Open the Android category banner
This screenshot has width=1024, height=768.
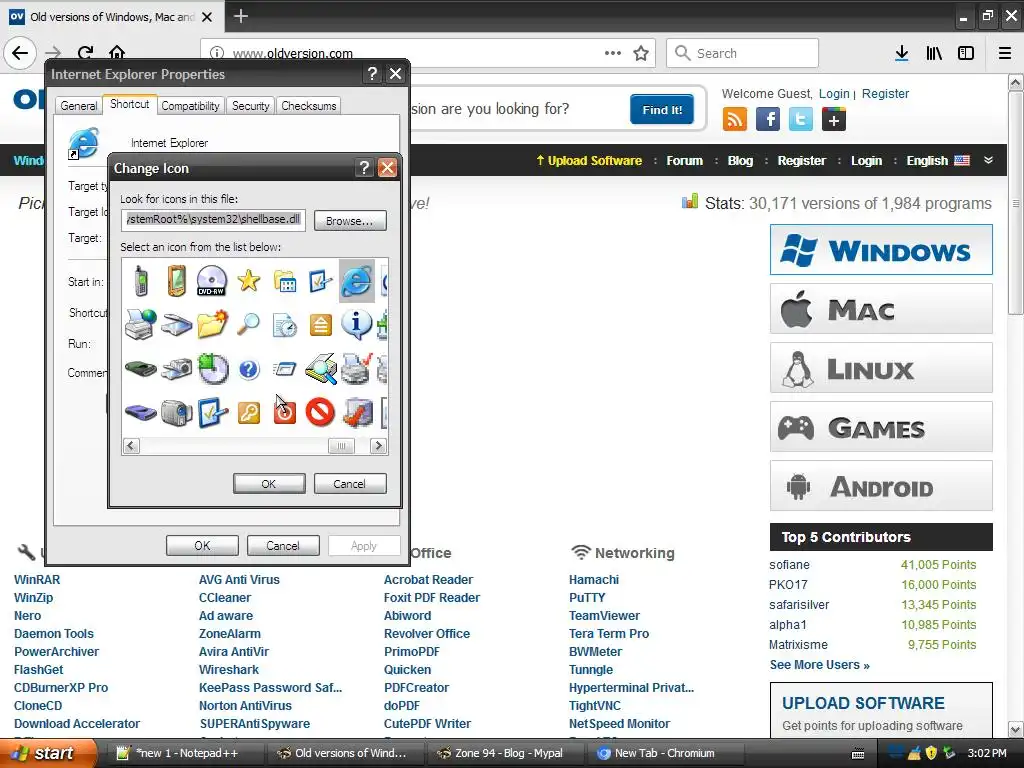(881, 486)
